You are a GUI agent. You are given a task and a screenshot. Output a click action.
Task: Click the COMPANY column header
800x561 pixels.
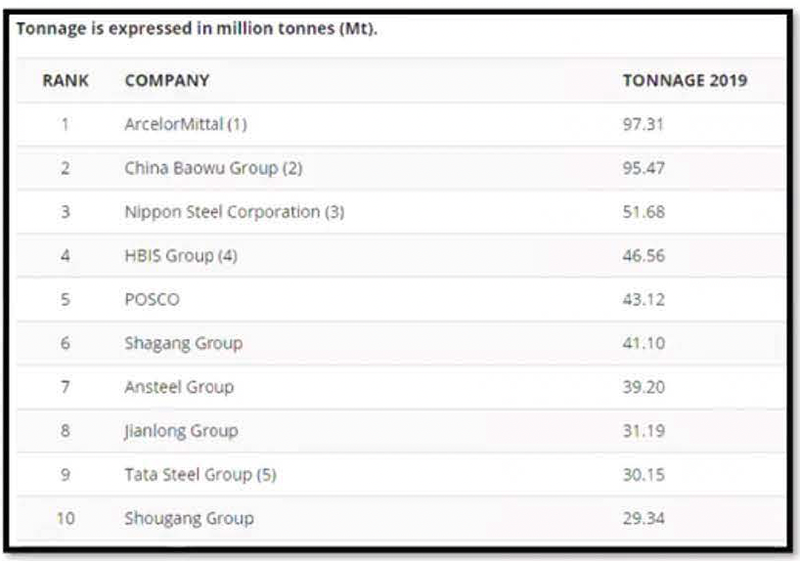tap(166, 81)
